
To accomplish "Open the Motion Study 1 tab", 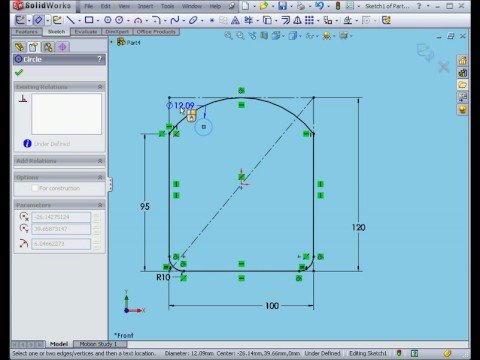I will pos(98,344).
